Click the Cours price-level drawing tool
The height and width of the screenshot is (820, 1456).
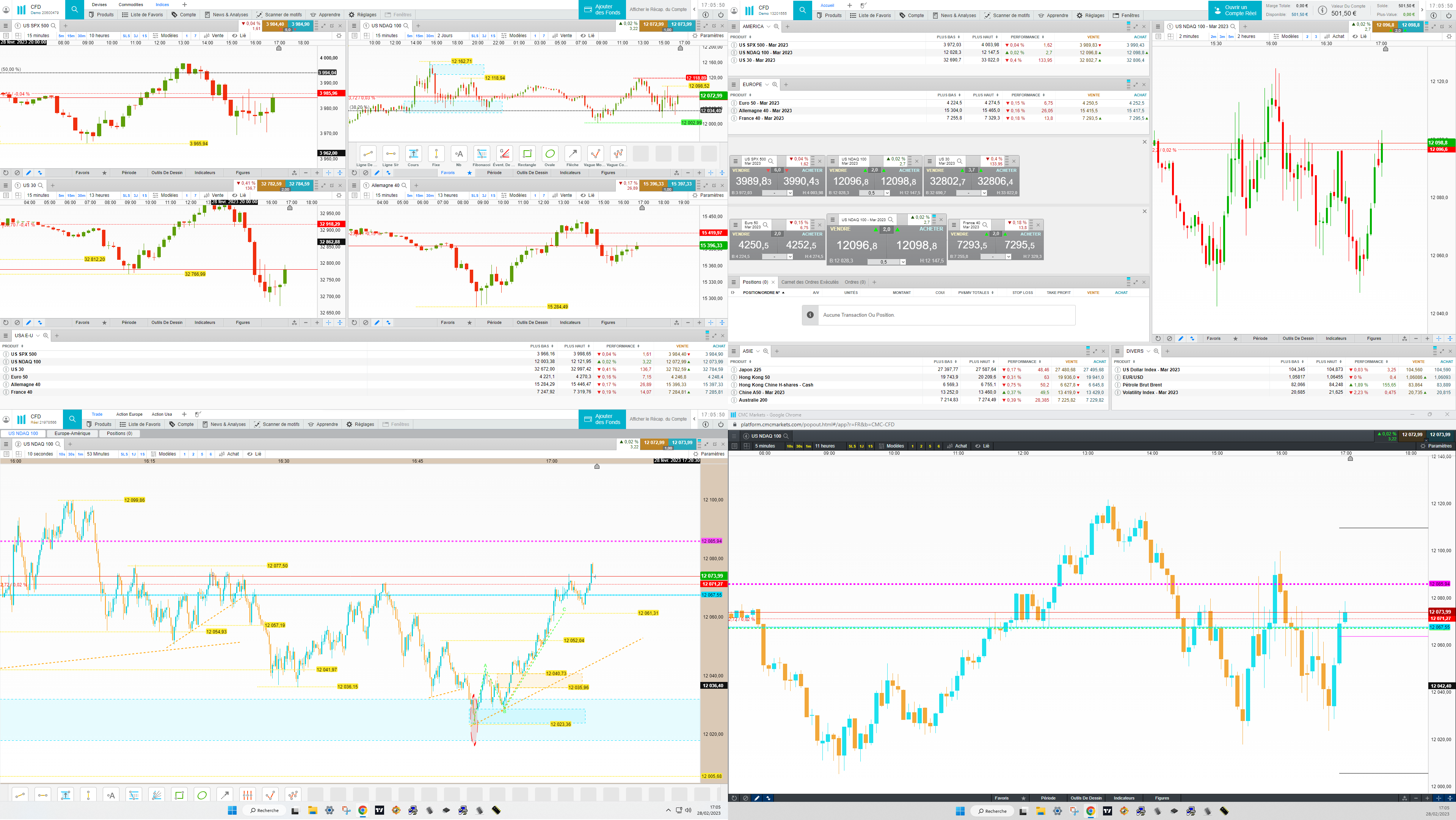click(413, 154)
